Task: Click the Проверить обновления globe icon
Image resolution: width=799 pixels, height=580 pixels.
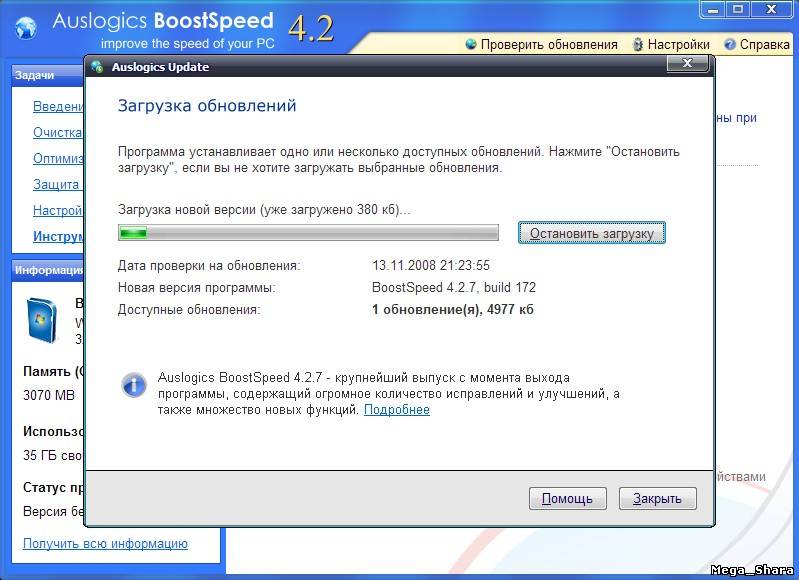Action: (x=471, y=44)
